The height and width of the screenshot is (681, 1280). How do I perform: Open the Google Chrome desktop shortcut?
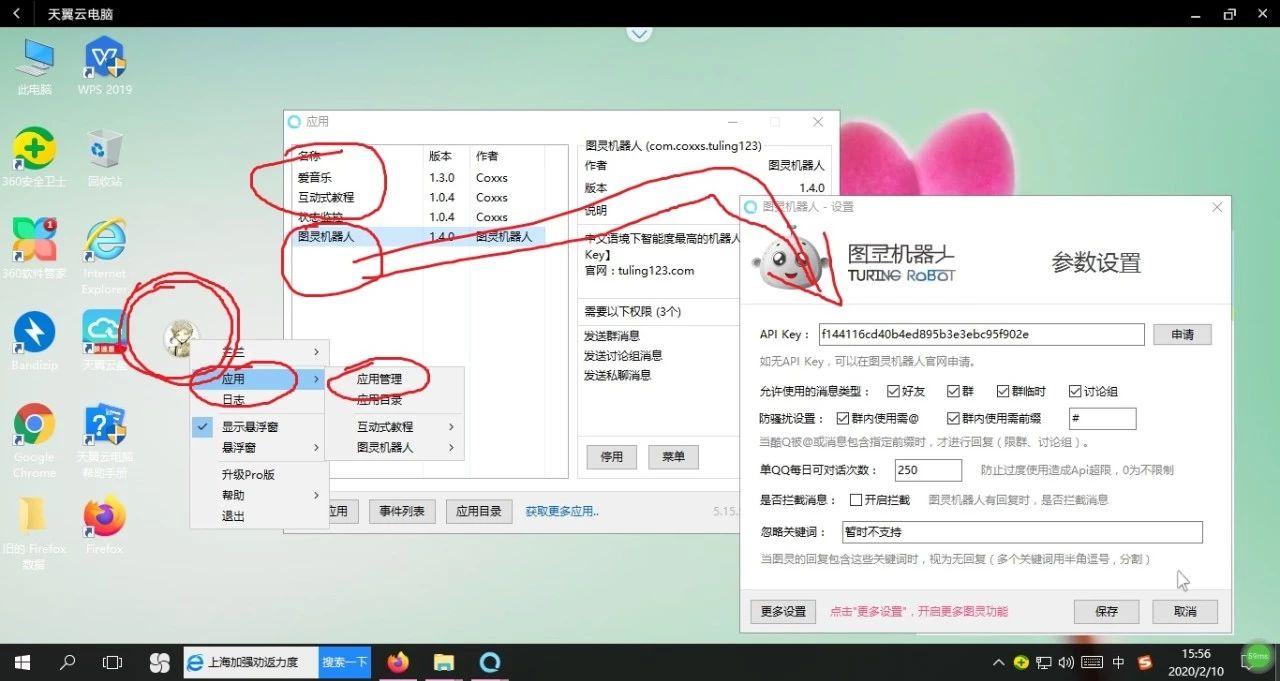pos(34,441)
